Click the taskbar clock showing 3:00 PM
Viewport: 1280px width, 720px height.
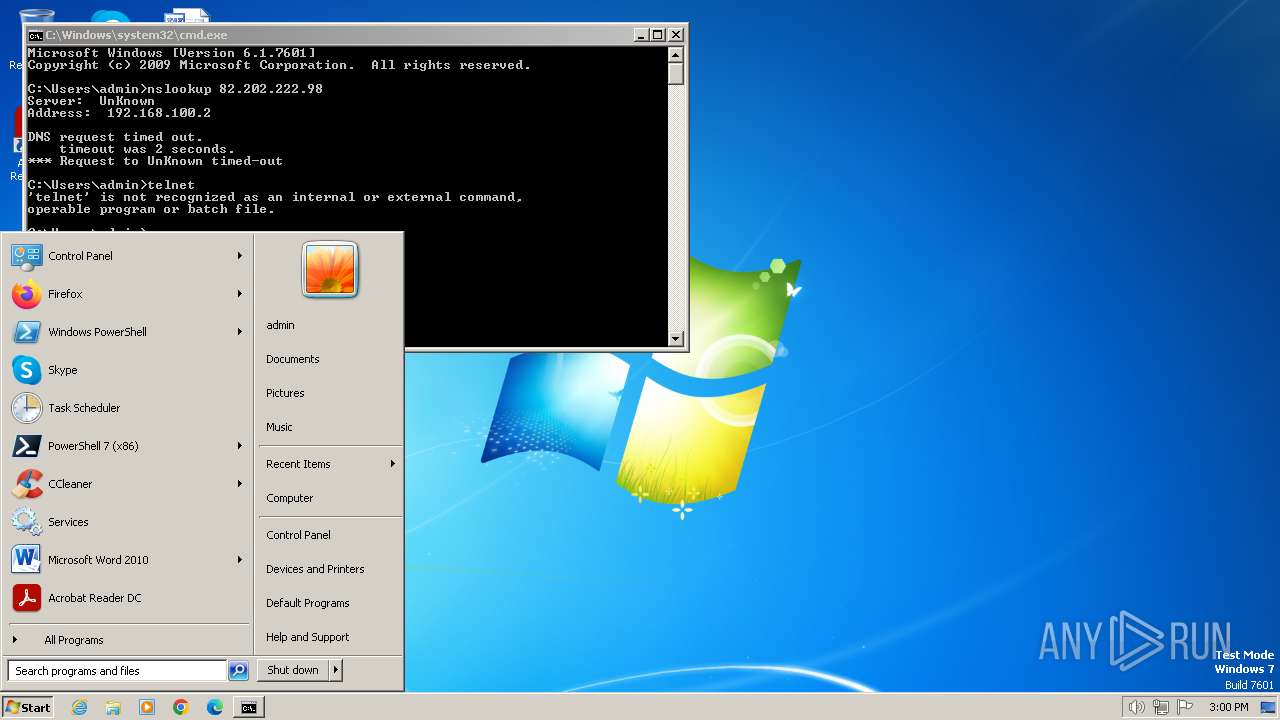1228,707
